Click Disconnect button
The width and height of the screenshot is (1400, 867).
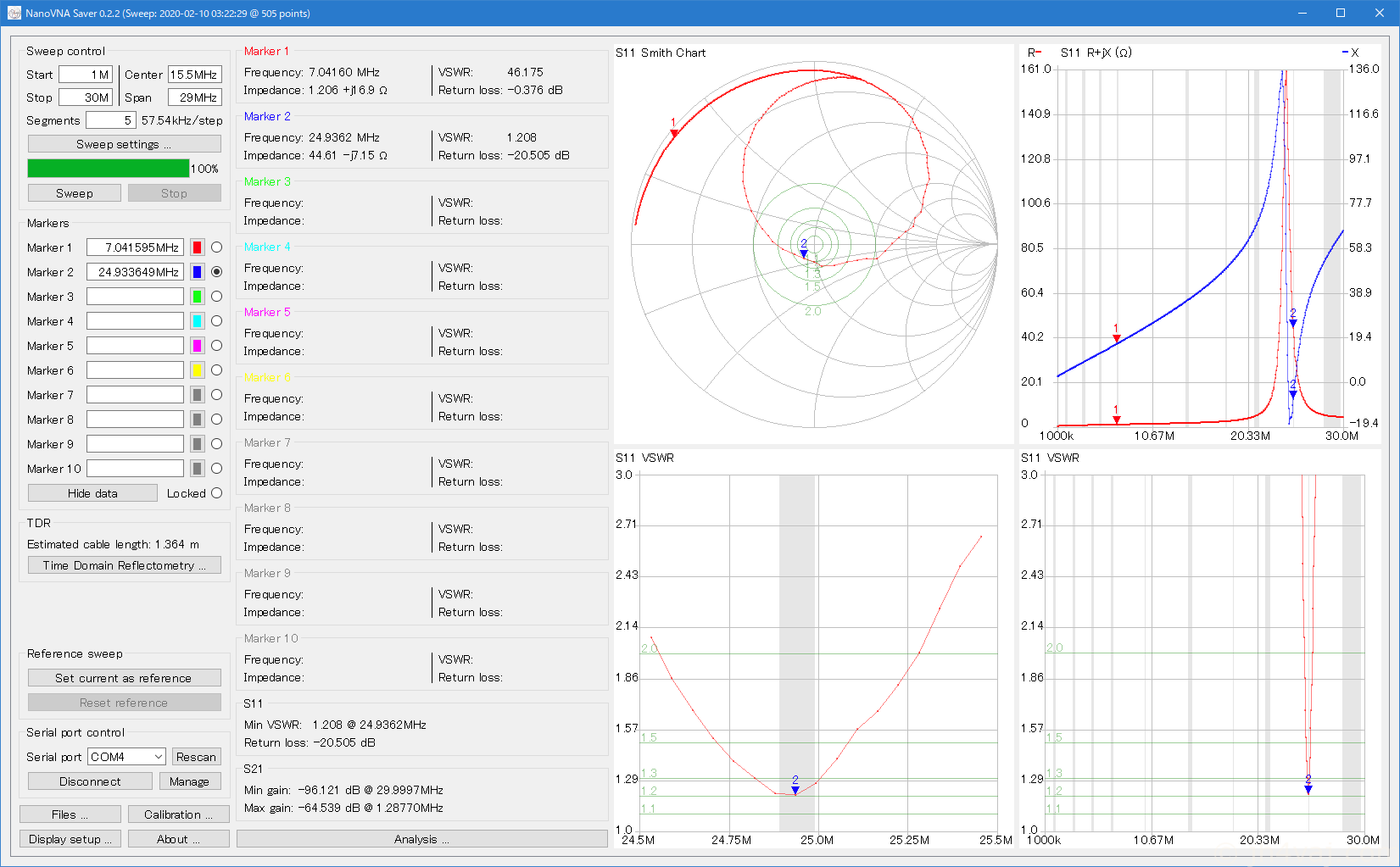(x=90, y=781)
